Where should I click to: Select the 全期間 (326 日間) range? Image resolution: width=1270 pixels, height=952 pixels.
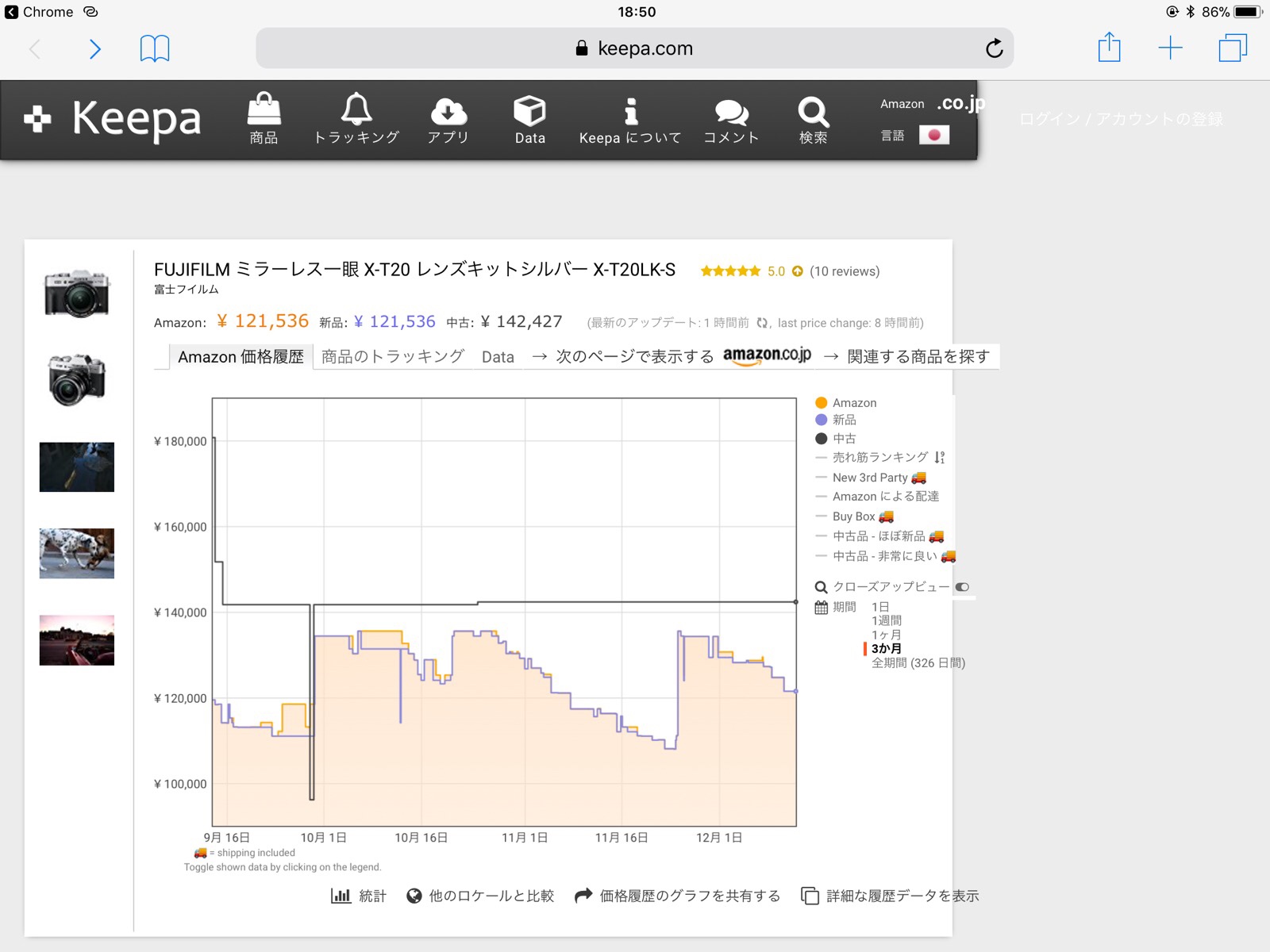pyautogui.click(x=918, y=663)
